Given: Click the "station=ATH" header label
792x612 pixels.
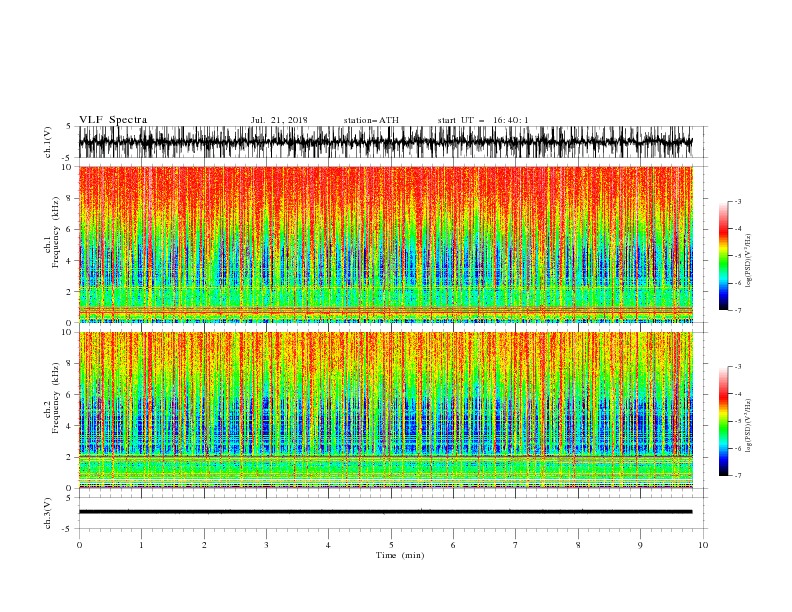Looking at the screenshot, I should click(x=371, y=120).
